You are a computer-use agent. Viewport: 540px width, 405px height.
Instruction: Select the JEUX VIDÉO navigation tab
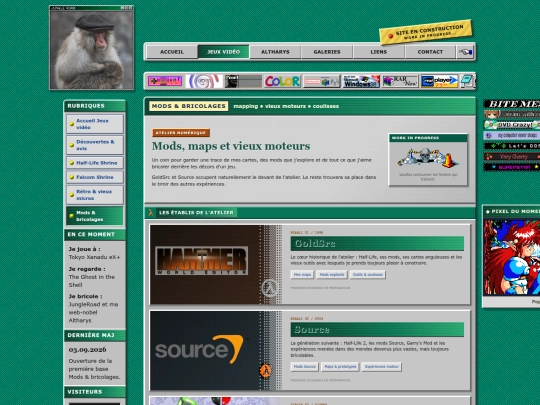click(224, 52)
